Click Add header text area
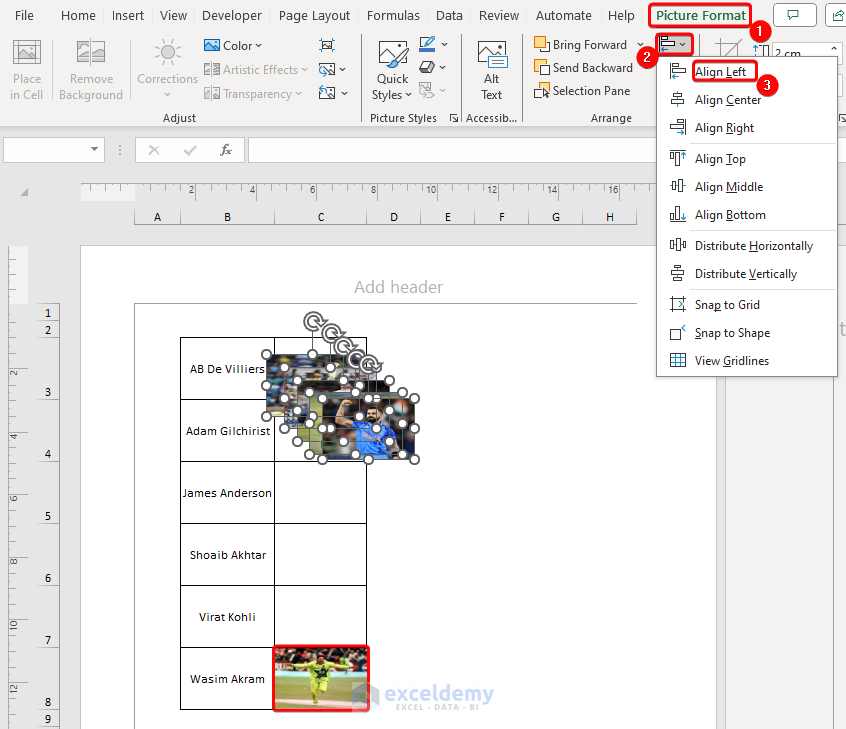This screenshot has width=846, height=729. [x=398, y=287]
